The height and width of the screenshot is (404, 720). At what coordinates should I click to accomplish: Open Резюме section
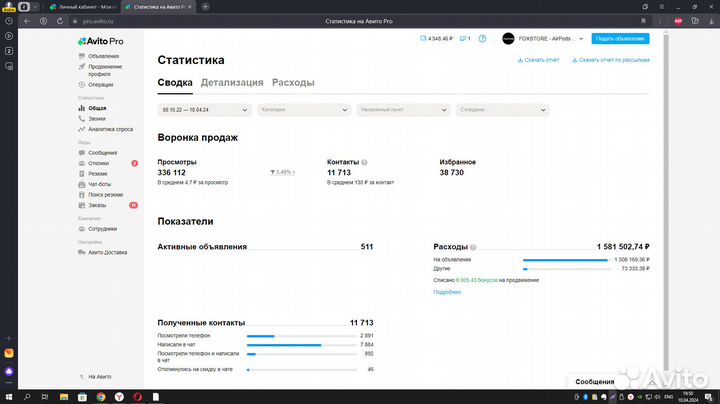point(97,174)
